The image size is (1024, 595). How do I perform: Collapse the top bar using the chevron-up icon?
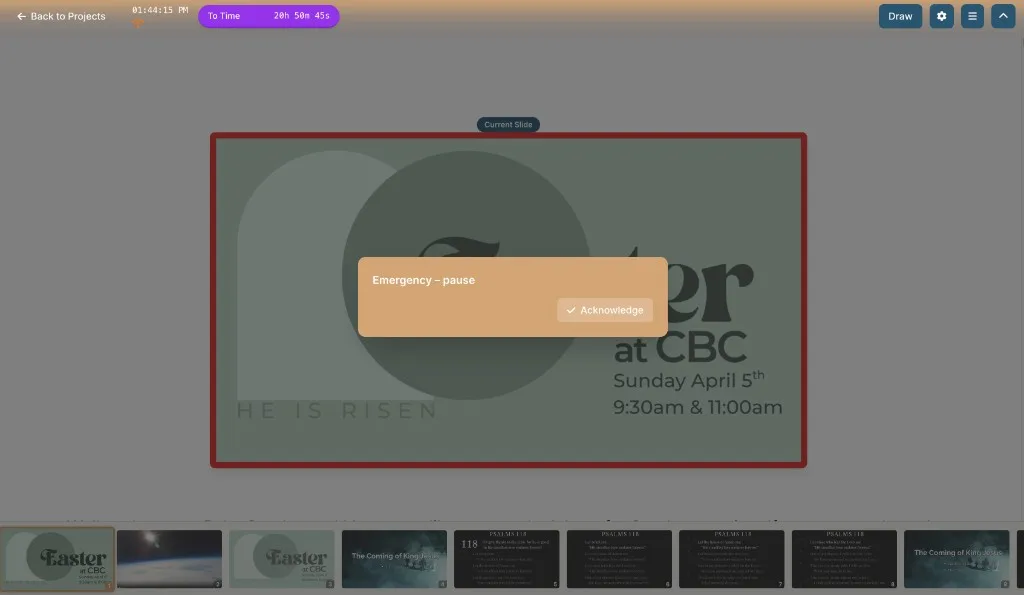[x=1002, y=16]
